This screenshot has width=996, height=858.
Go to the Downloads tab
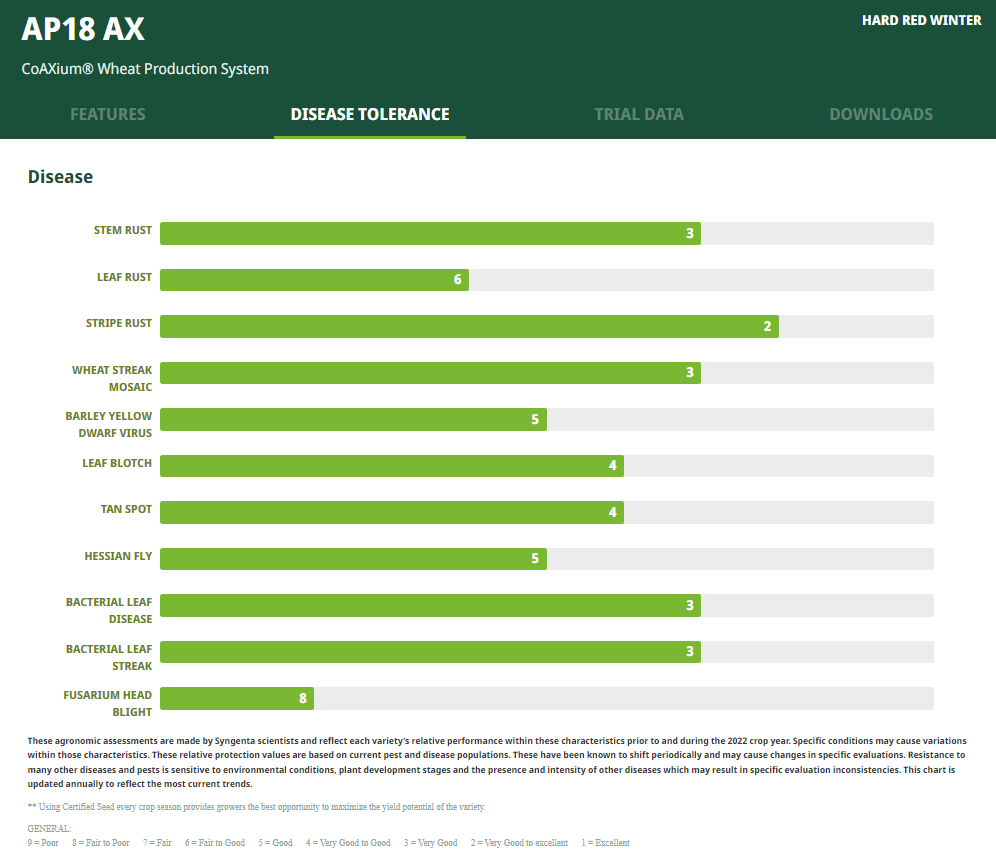[881, 114]
